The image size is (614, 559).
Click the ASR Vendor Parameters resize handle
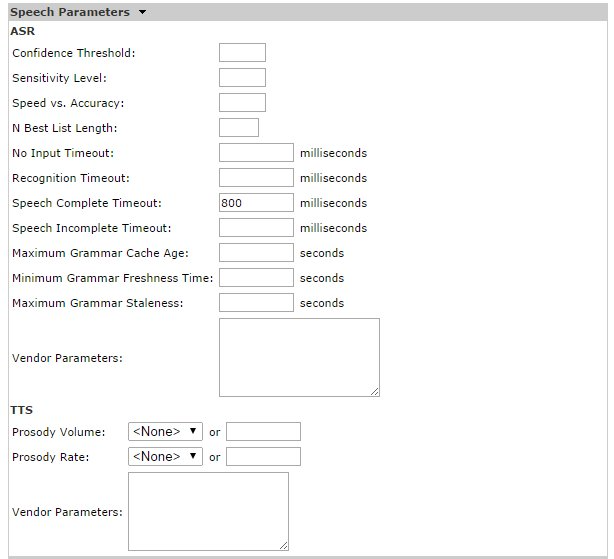click(375, 392)
